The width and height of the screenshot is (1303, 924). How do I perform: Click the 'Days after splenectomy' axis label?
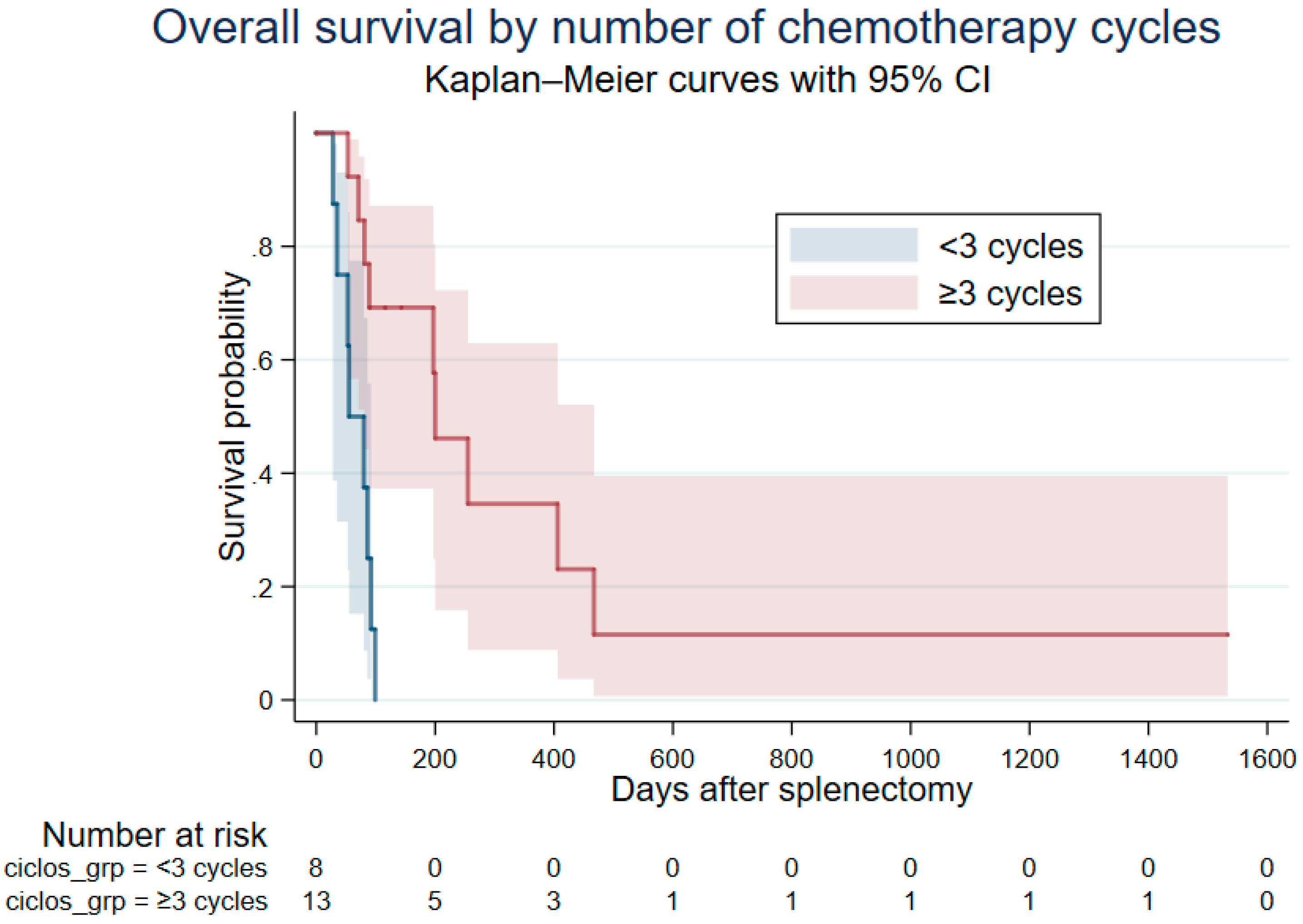pos(791,790)
